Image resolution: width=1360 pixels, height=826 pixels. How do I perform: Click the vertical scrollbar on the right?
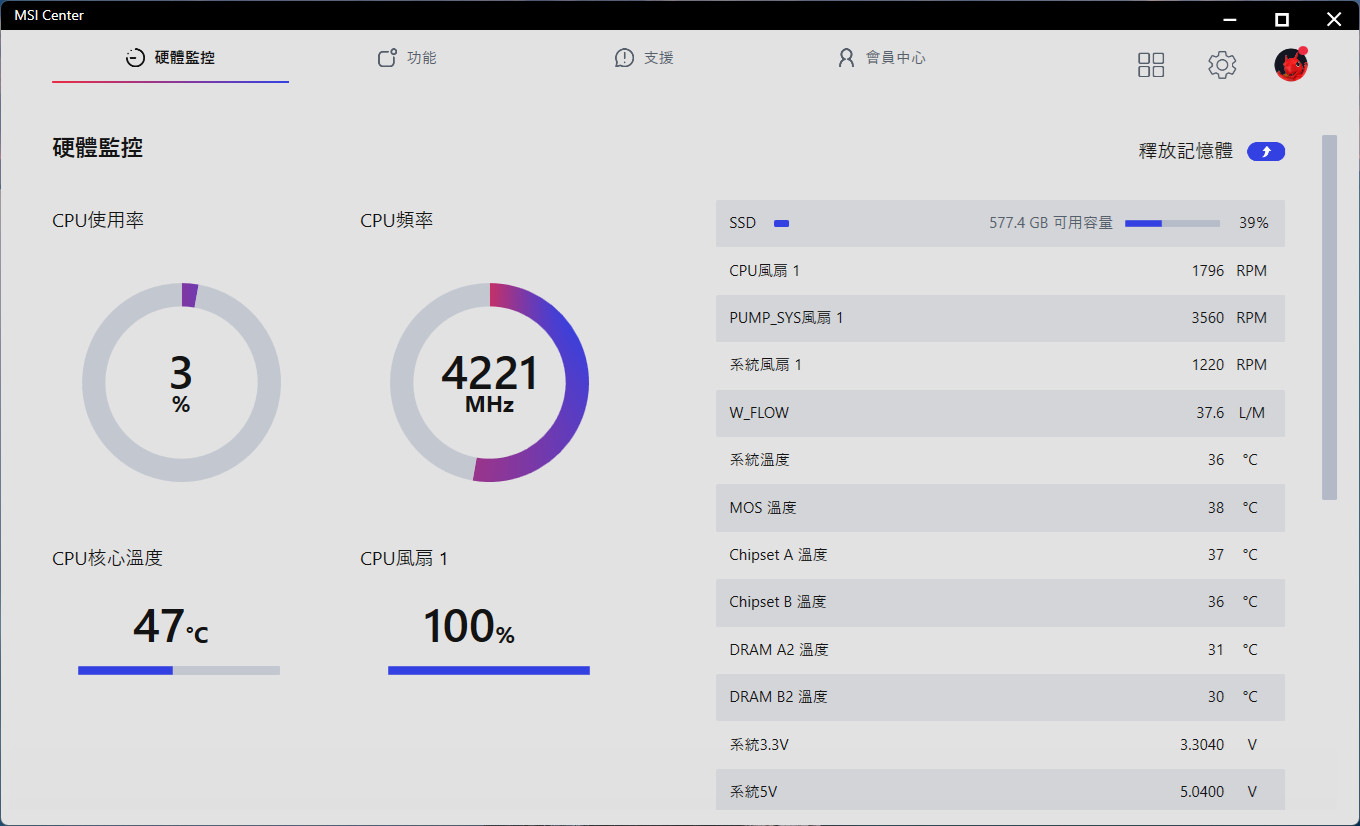(1329, 317)
